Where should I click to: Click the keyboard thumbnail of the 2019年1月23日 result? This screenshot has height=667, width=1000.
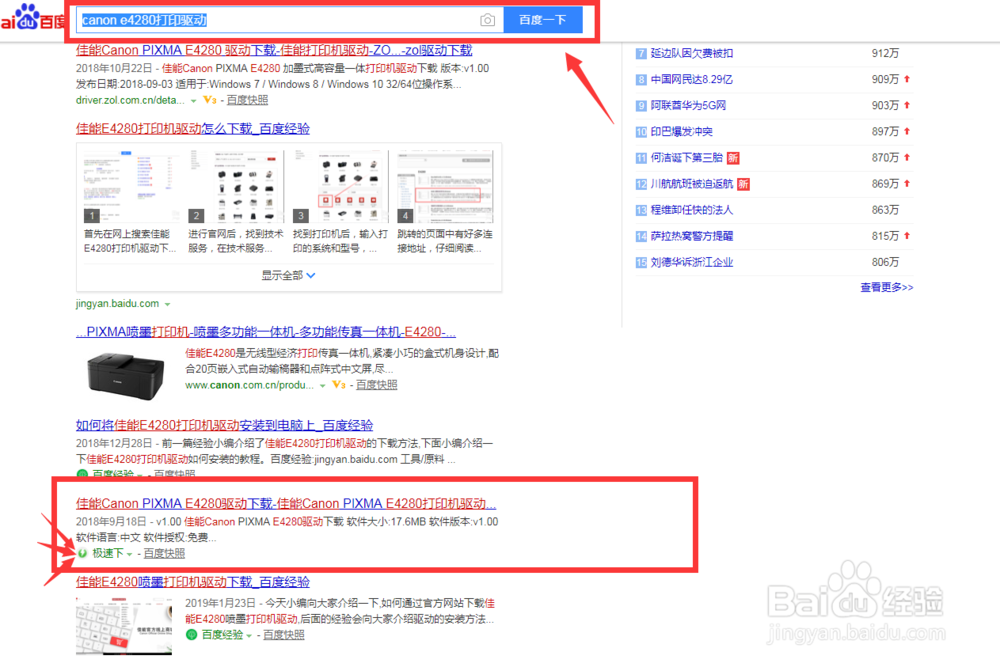pos(124,626)
